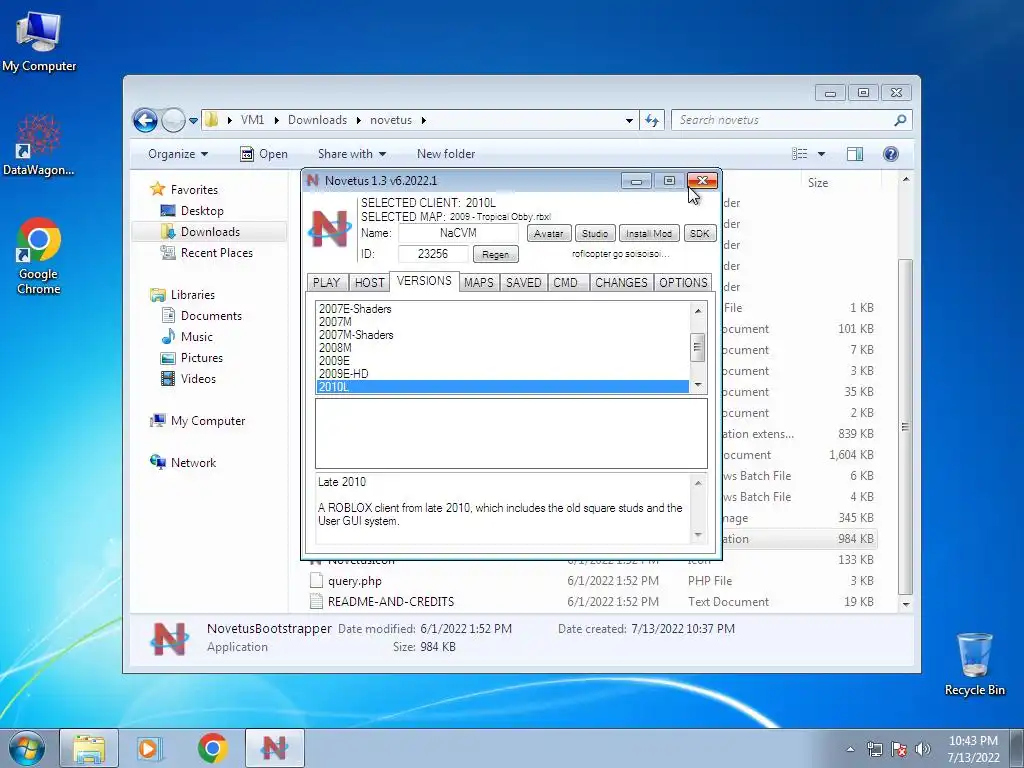
Task: Click the Studio button in Novetus
Action: [595, 234]
